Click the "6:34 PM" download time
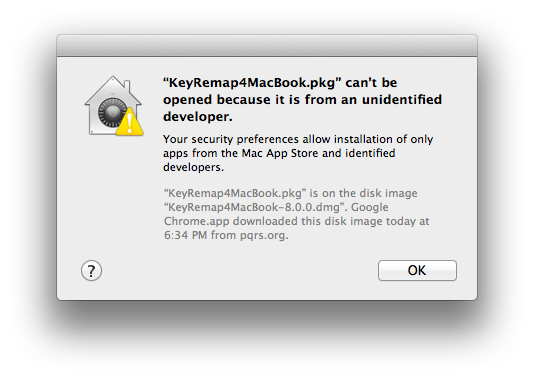This screenshot has width=534, height=379. click(x=185, y=235)
